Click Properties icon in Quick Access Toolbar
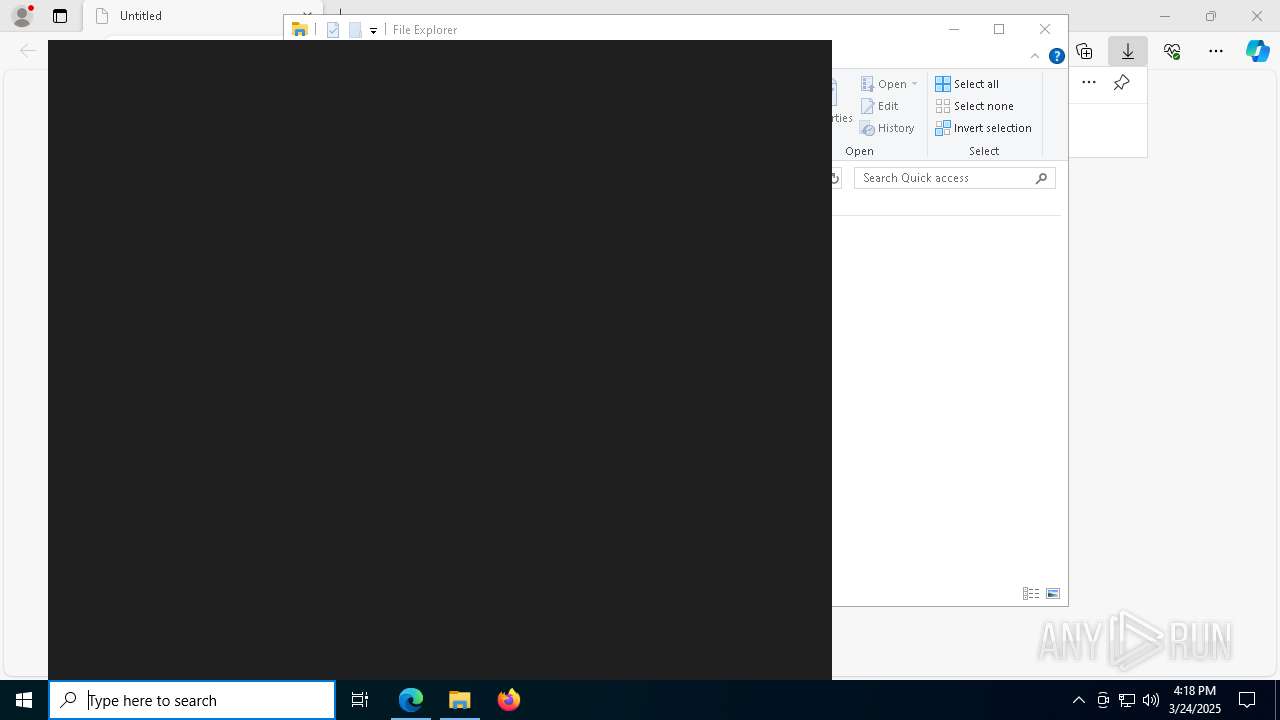This screenshot has height=720, width=1280. (x=333, y=30)
